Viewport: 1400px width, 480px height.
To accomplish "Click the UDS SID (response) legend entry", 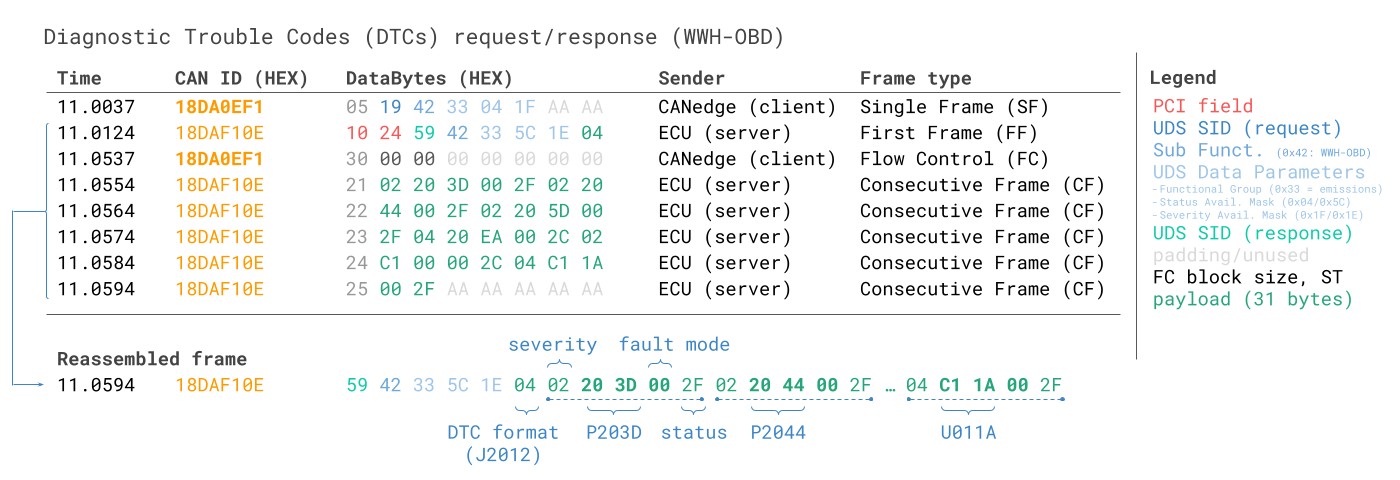I will [1252, 233].
